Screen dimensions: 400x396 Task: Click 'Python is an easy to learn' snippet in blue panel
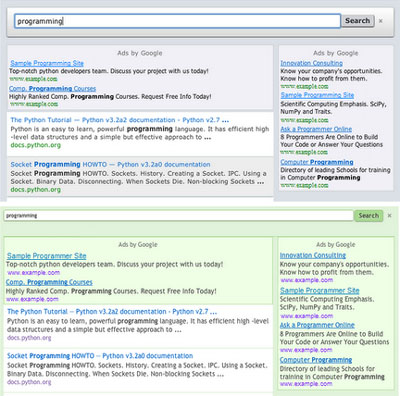click(x=140, y=133)
